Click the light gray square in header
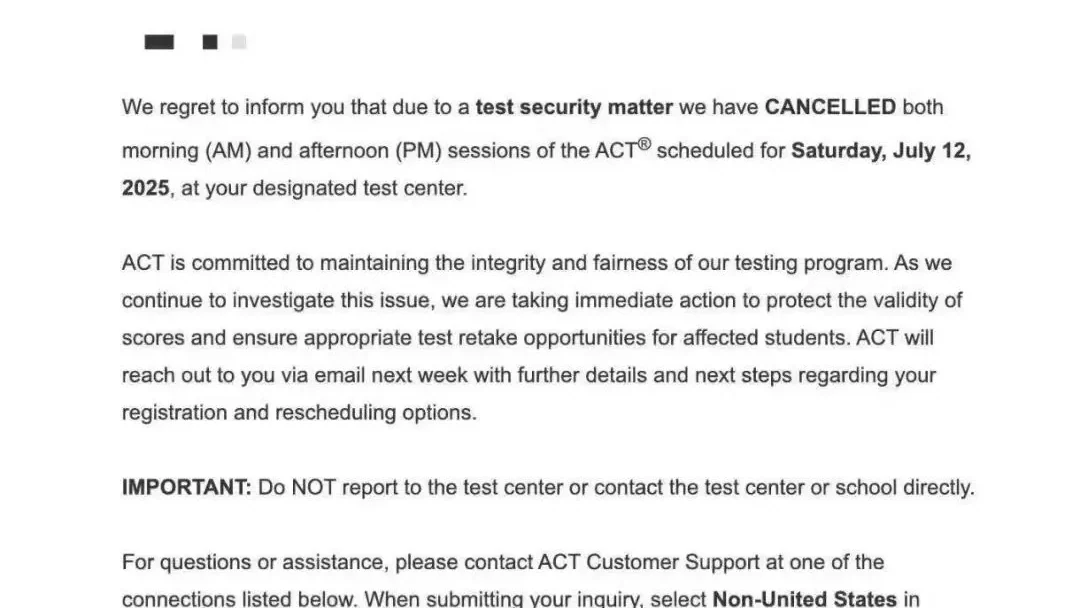The image size is (1080, 608). click(238, 42)
